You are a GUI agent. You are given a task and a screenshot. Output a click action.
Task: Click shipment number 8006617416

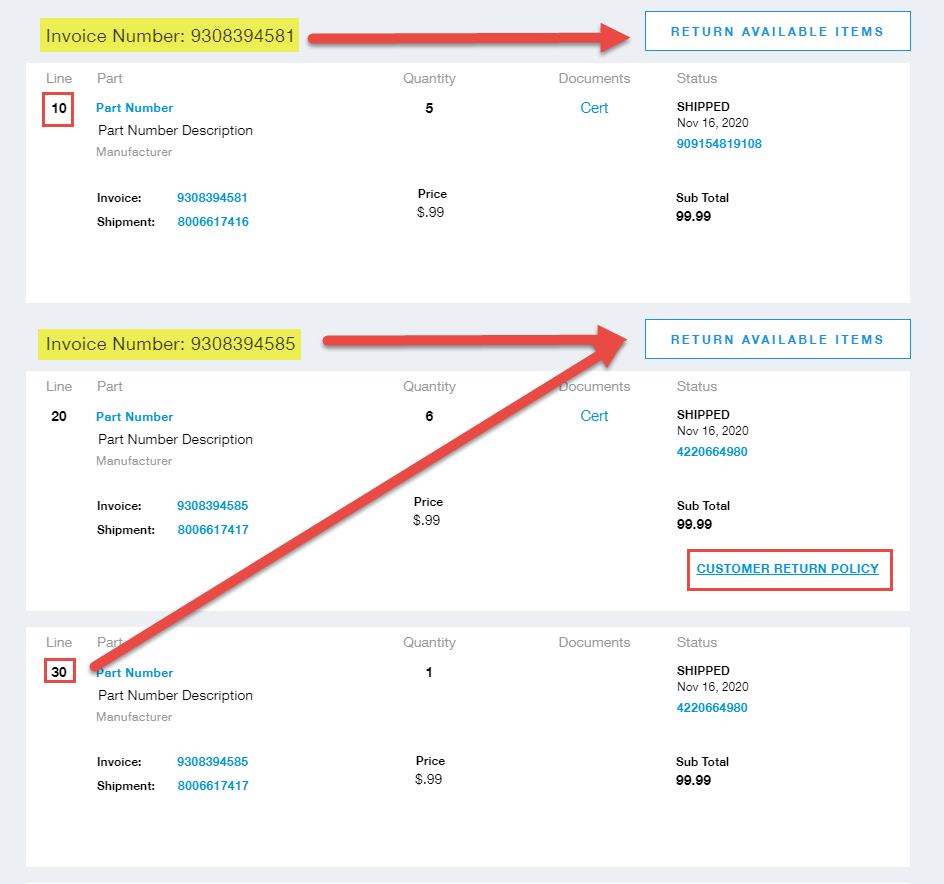pyautogui.click(x=212, y=222)
